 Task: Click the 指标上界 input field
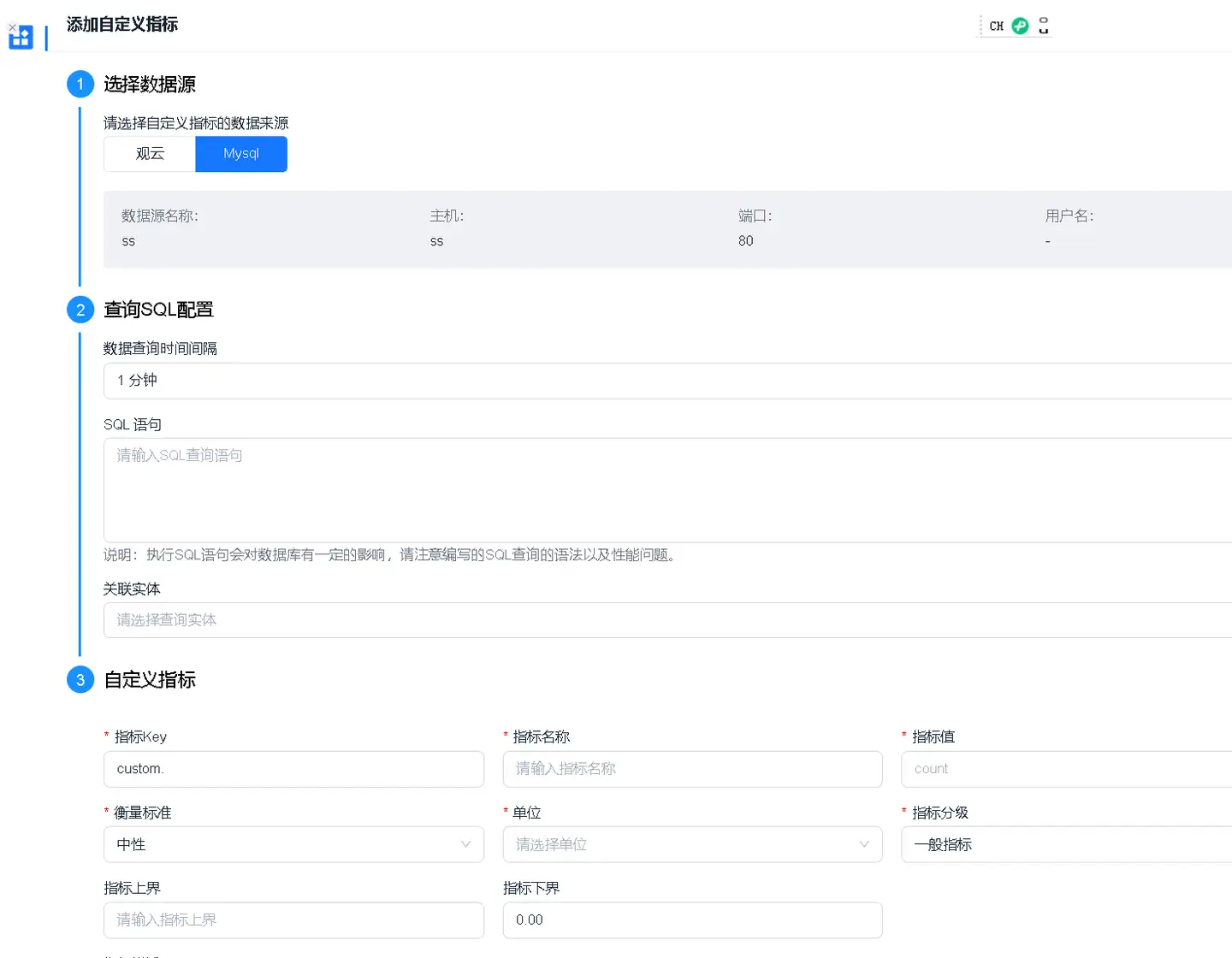(293, 920)
